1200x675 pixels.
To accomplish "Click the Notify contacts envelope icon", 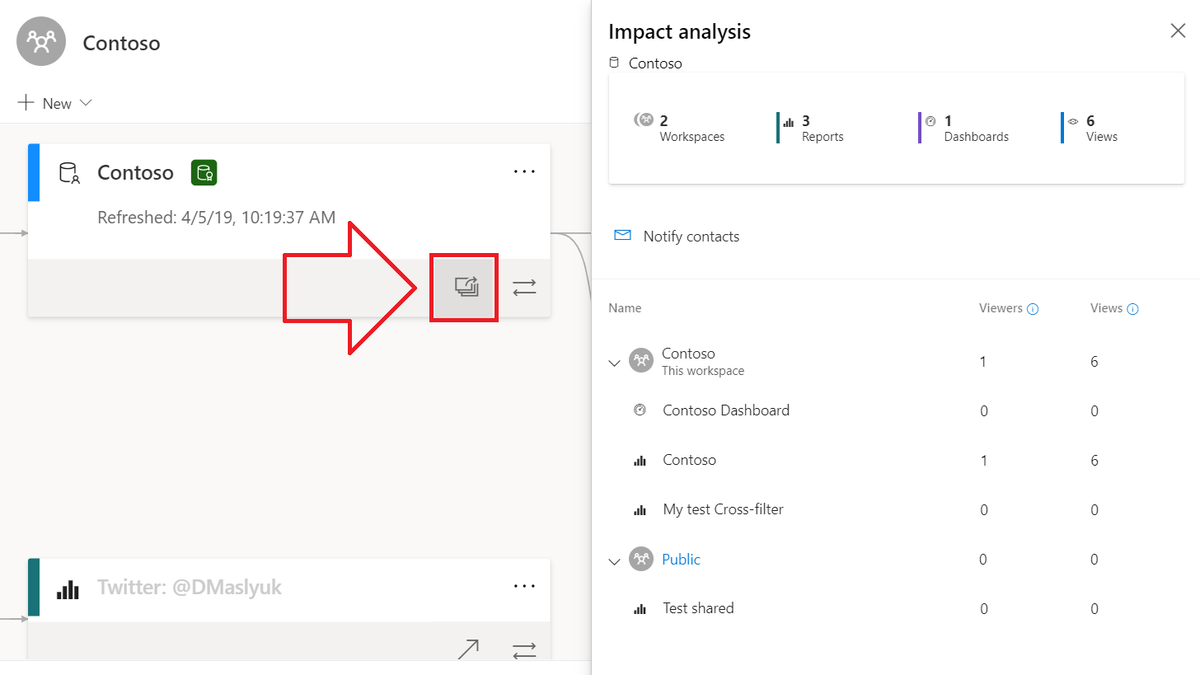I will (623, 236).
